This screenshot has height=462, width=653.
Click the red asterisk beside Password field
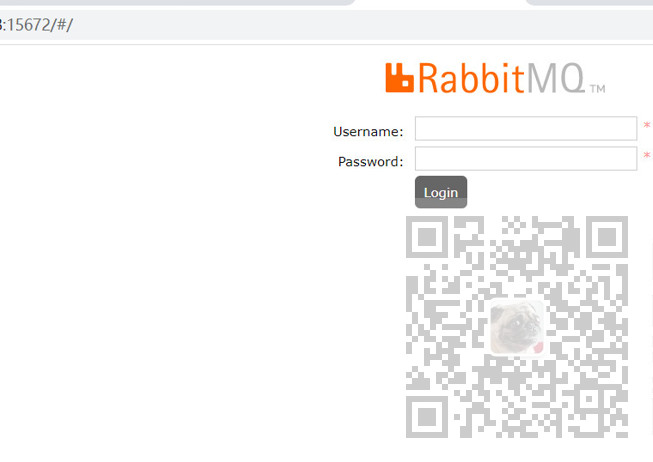pyautogui.click(x=646, y=155)
